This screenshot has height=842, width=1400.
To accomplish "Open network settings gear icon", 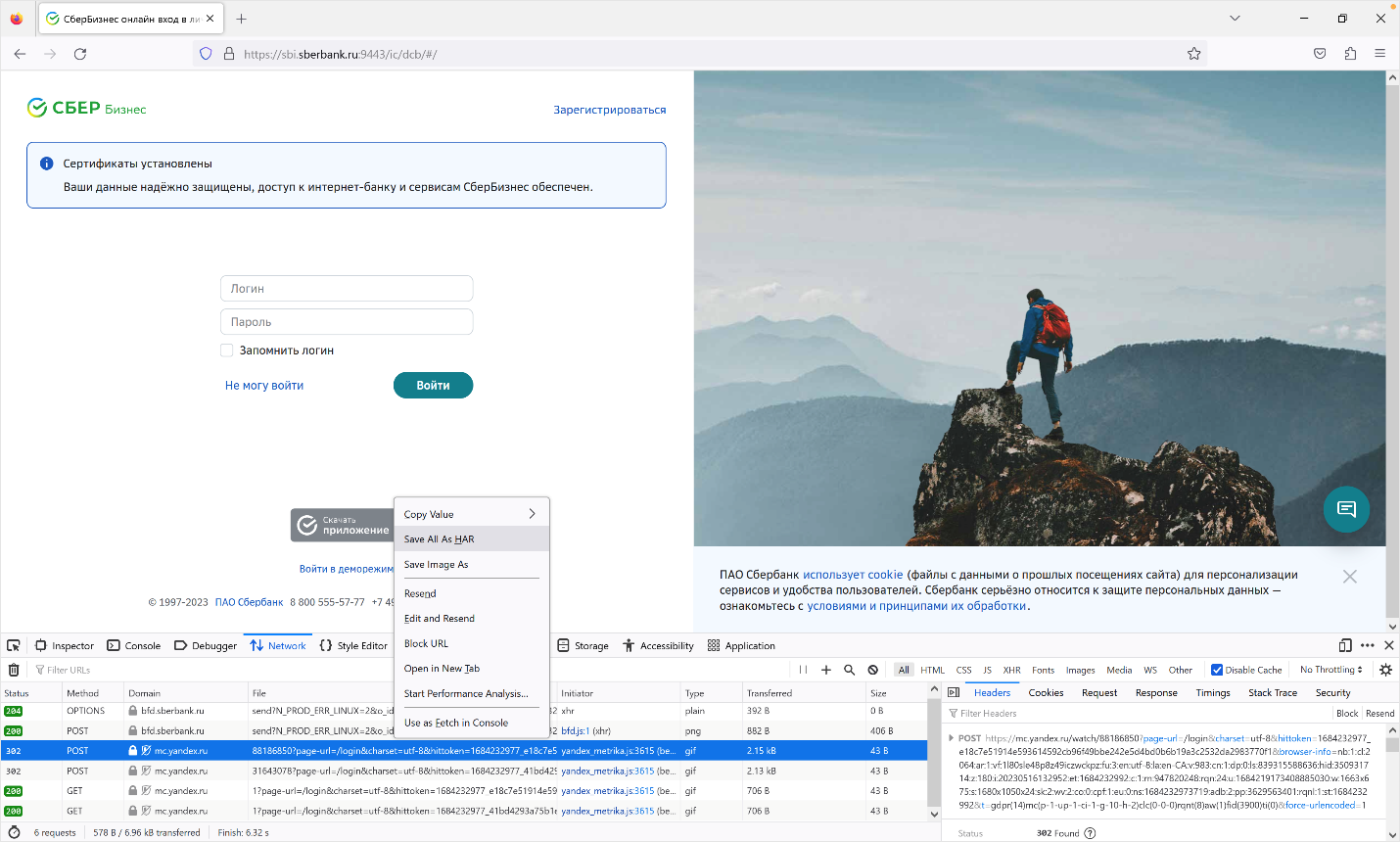I will (x=1385, y=670).
